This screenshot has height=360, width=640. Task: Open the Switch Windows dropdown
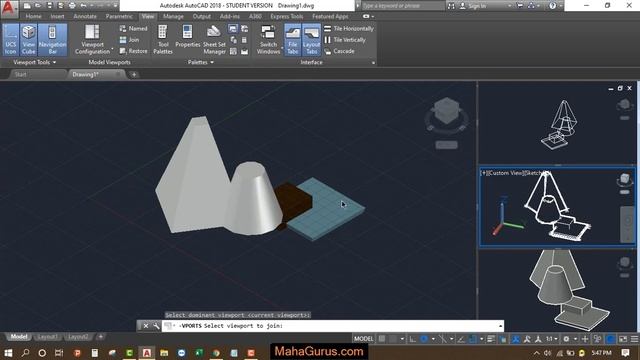[x=268, y=40]
